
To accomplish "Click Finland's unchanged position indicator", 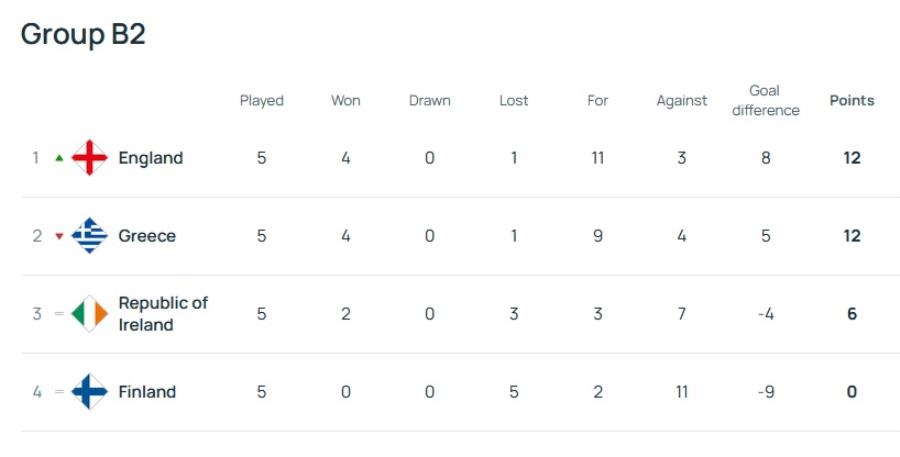I will click(59, 392).
